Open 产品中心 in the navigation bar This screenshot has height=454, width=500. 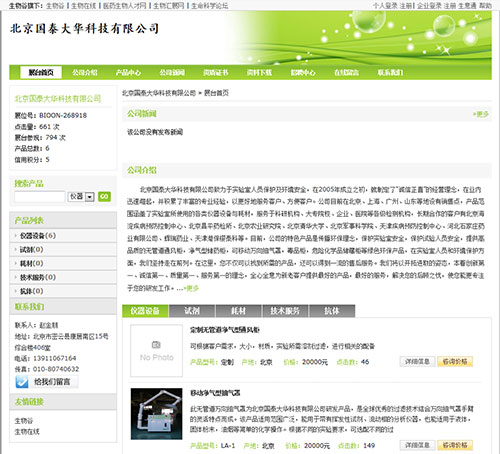click(128, 72)
